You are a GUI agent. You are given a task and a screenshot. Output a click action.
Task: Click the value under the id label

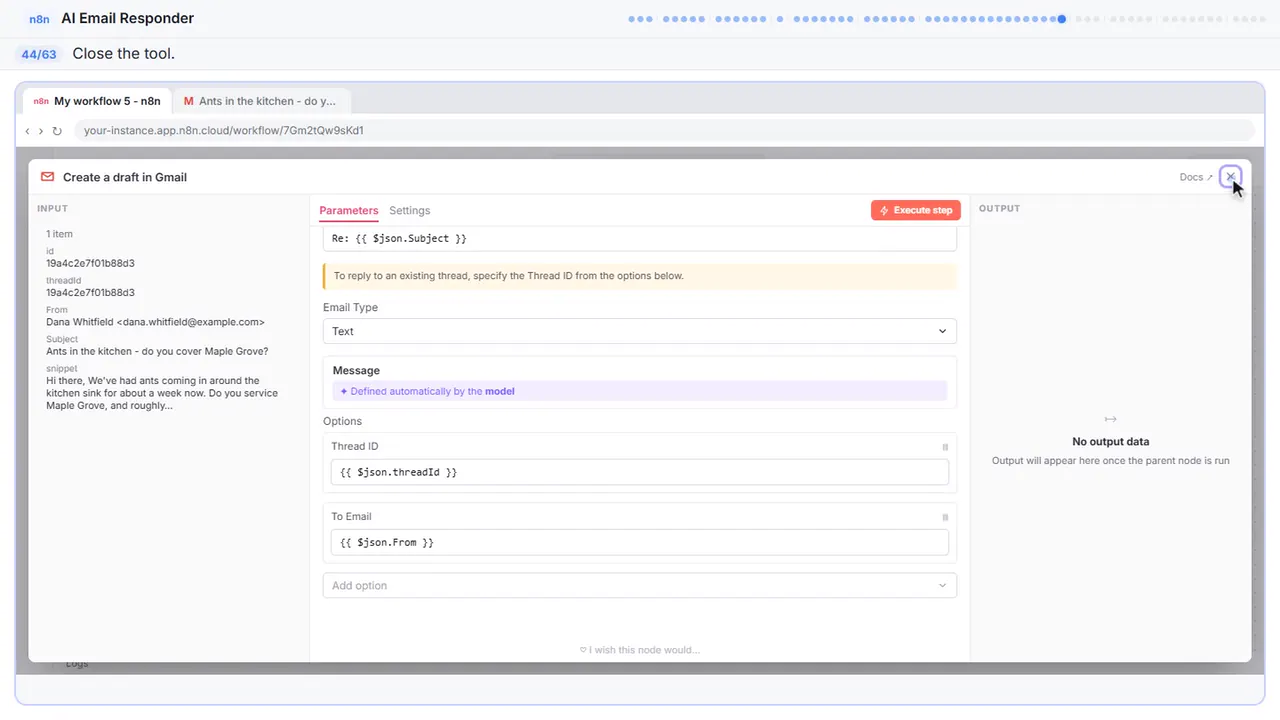coord(90,263)
